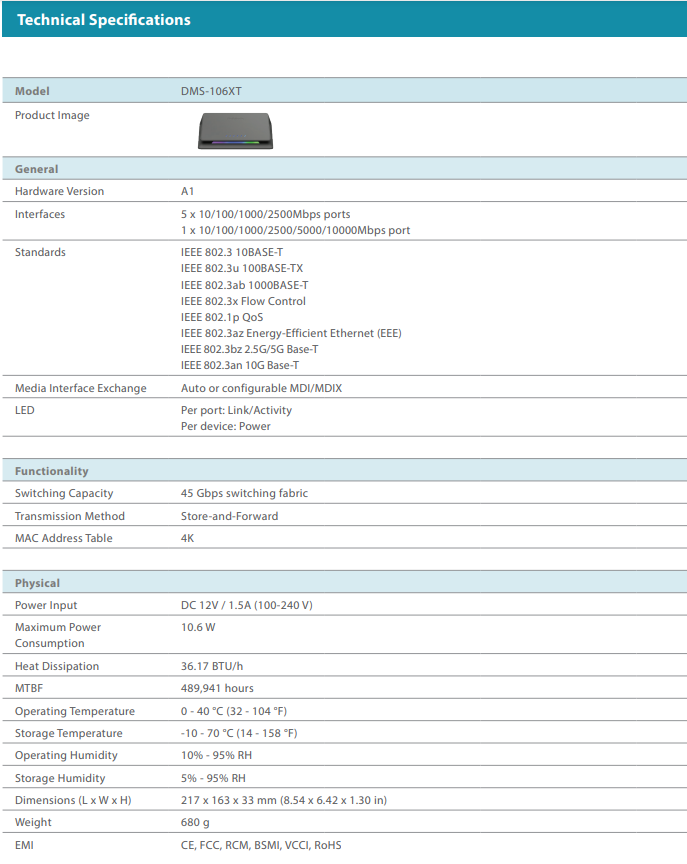Click the MTBF 489,941 hours value

(x=217, y=688)
